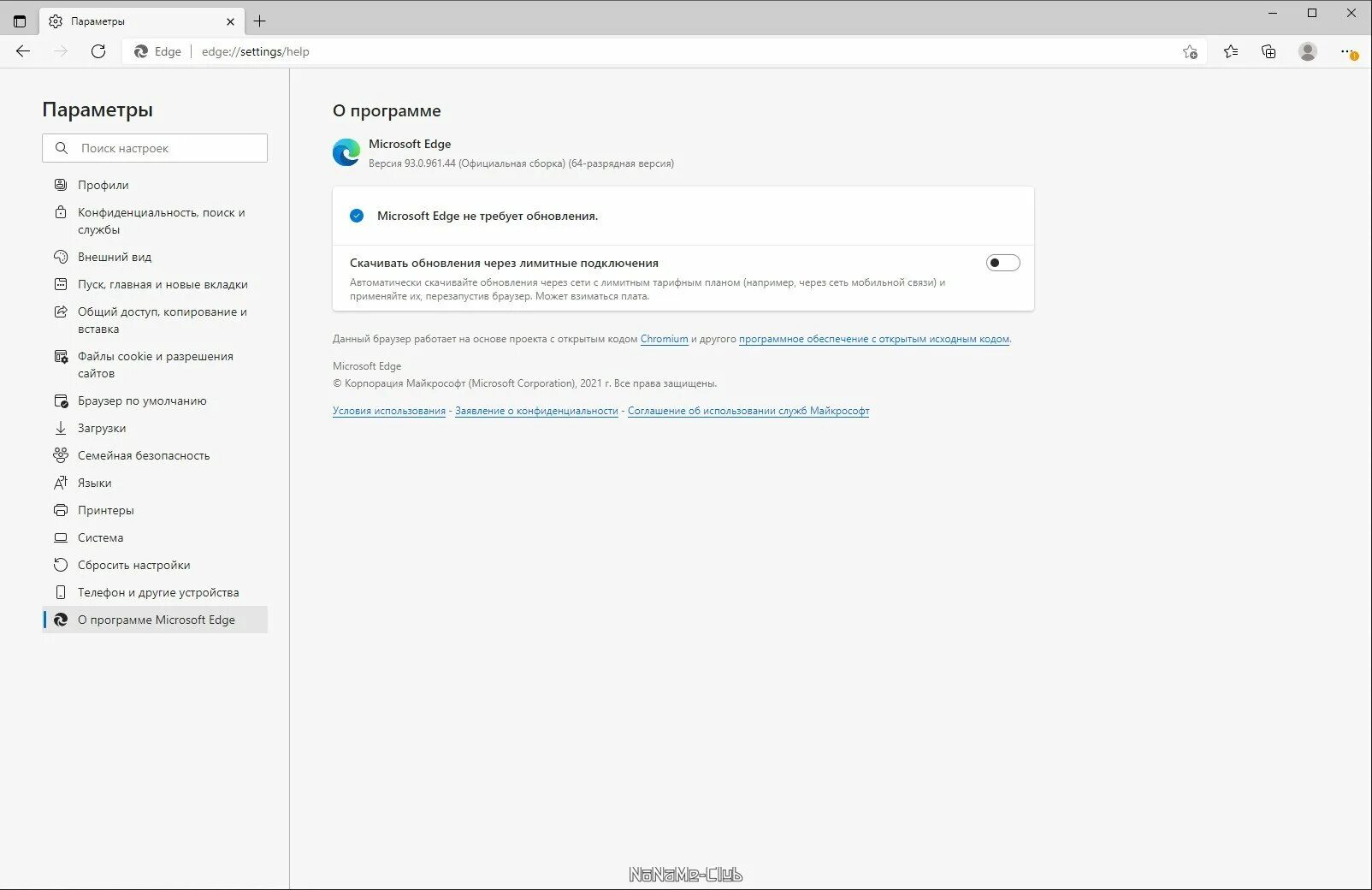Click the Профили sidebar icon

pos(61,185)
